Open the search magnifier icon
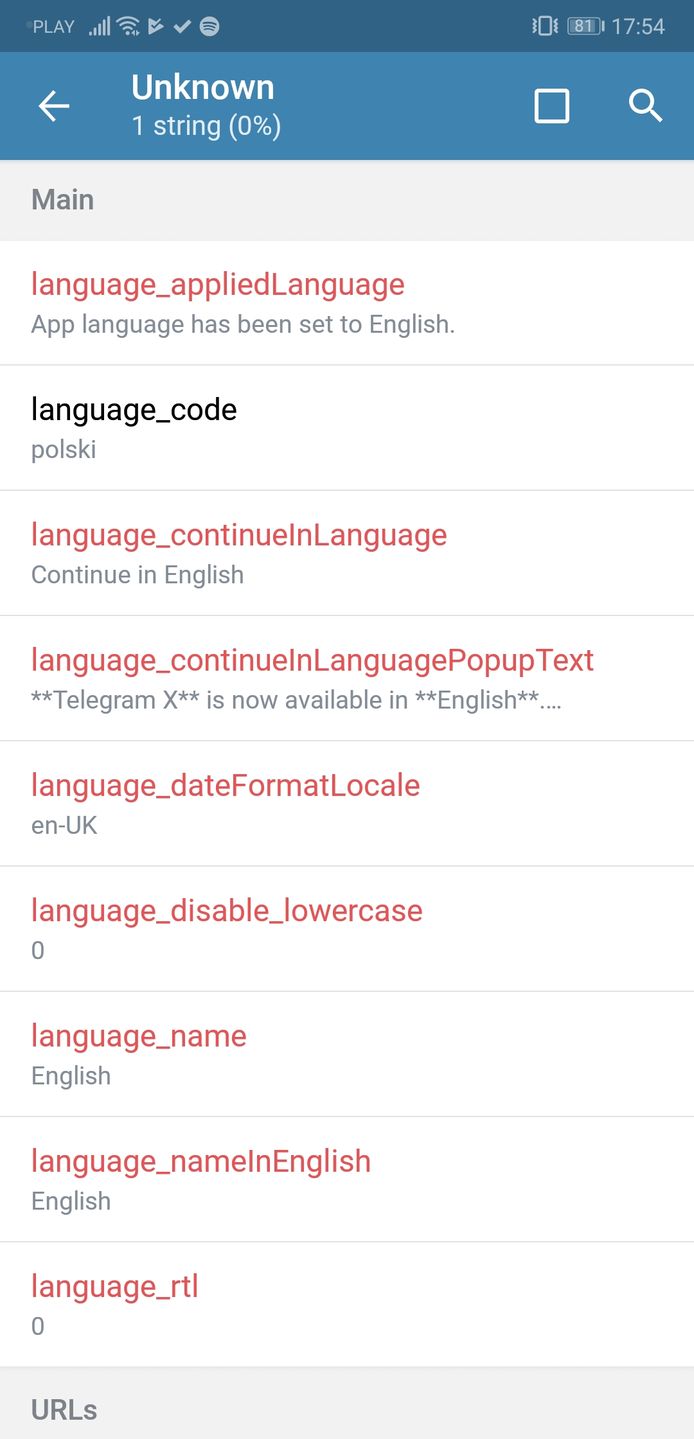 pos(646,106)
